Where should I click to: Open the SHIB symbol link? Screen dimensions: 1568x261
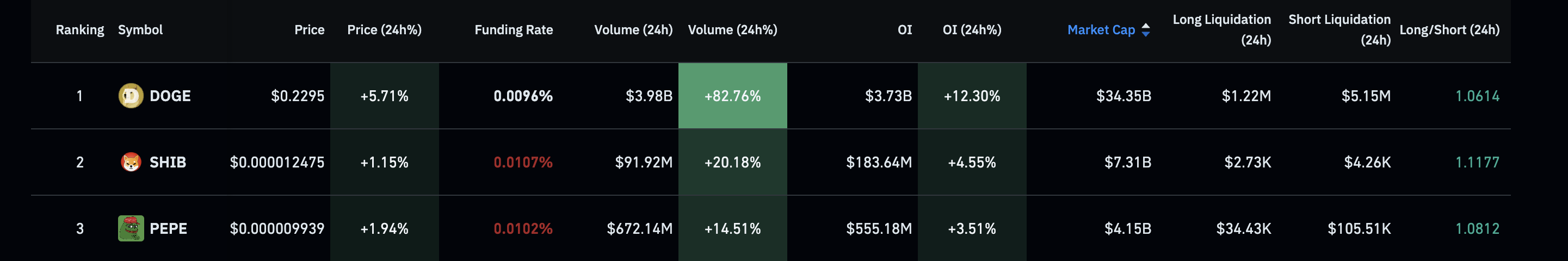tap(168, 163)
